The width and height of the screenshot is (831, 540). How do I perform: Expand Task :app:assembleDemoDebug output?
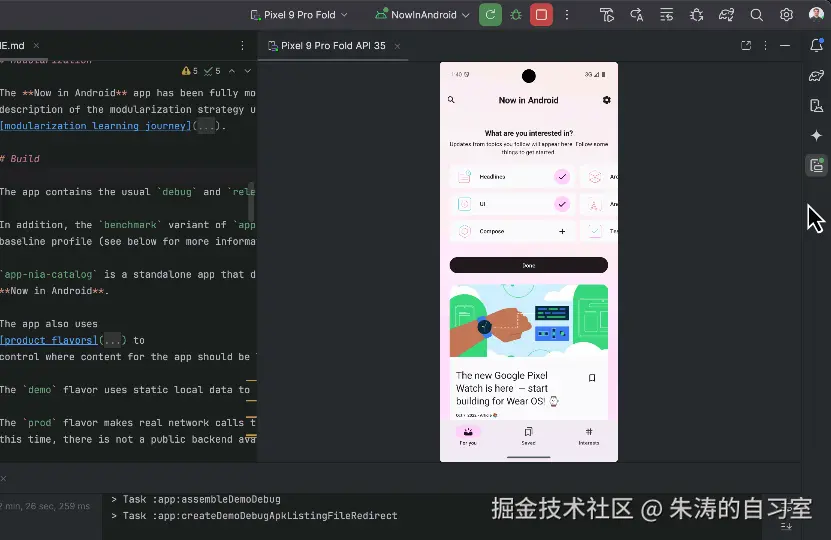tap(113, 499)
